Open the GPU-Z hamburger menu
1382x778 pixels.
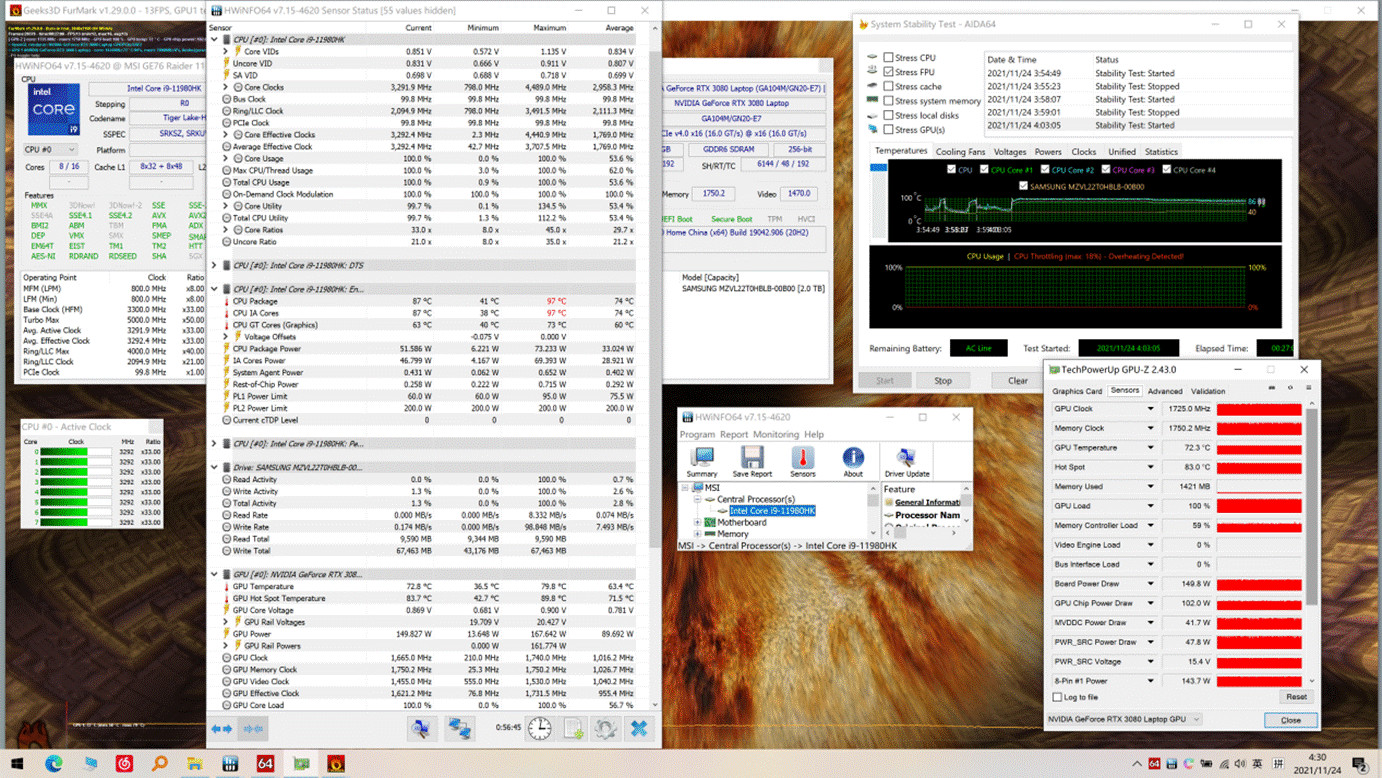[x=1308, y=388]
